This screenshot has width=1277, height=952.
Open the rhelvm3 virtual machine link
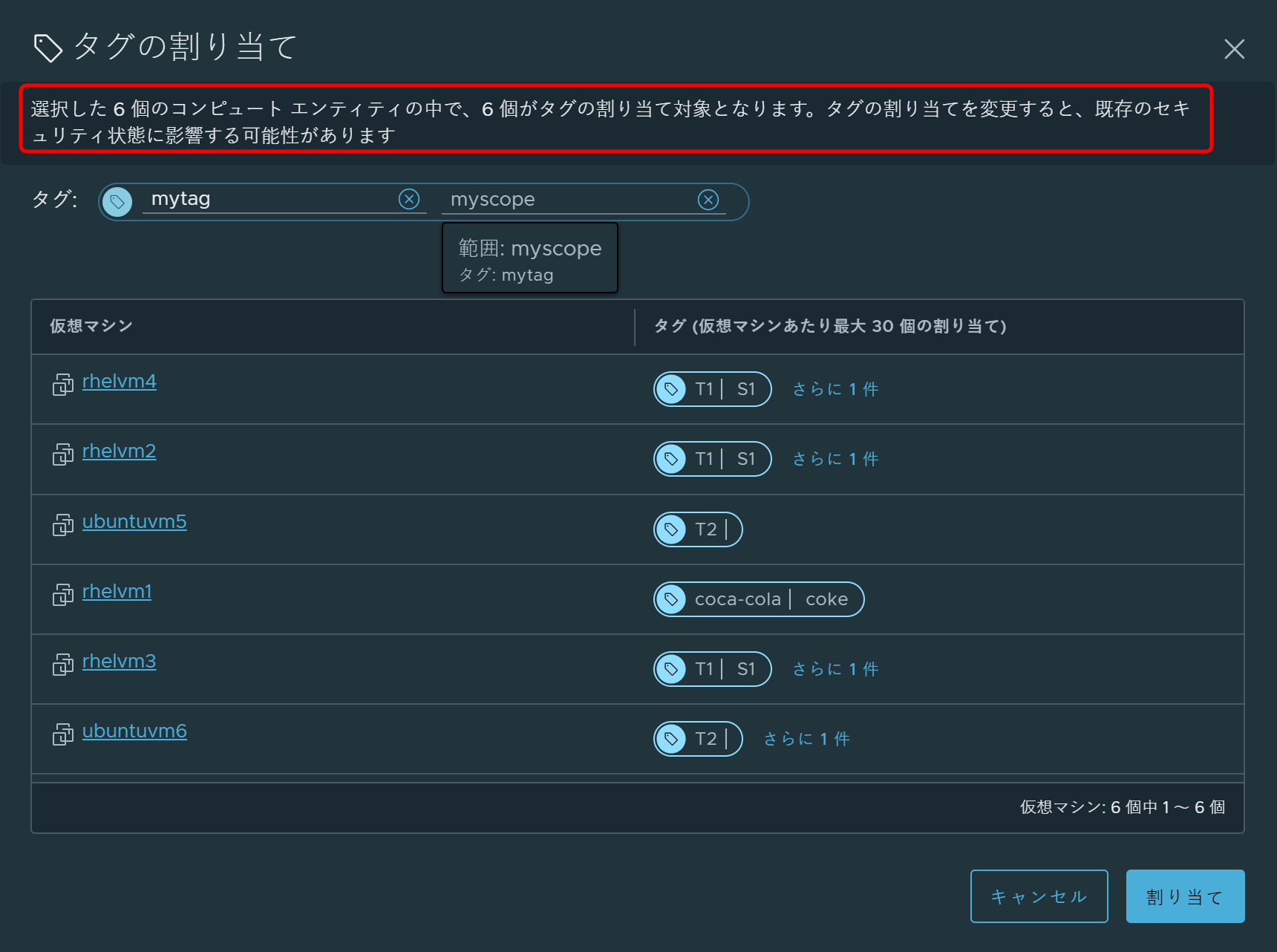(119, 661)
